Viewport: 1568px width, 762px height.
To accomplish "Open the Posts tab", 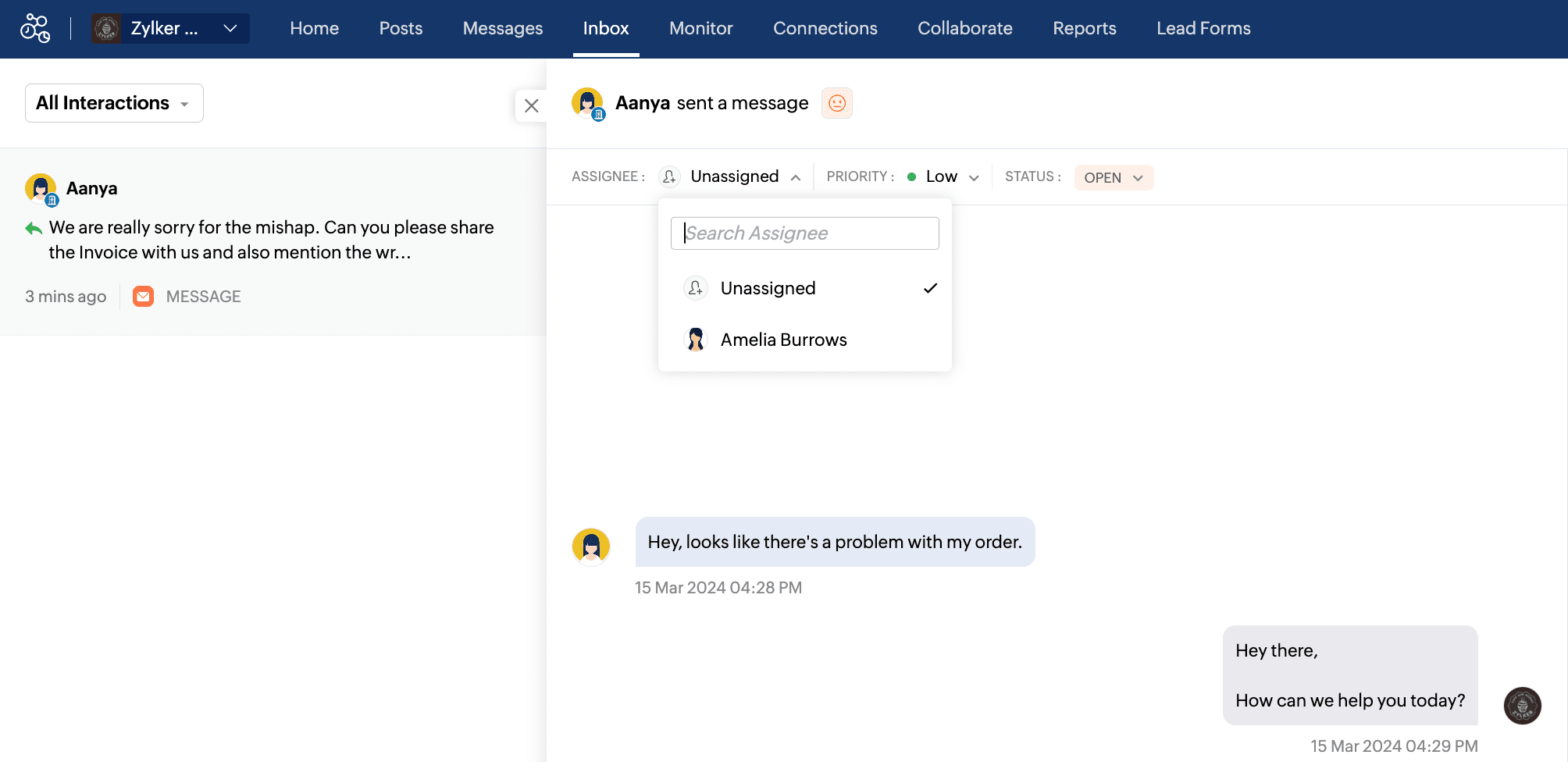I will [401, 28].
